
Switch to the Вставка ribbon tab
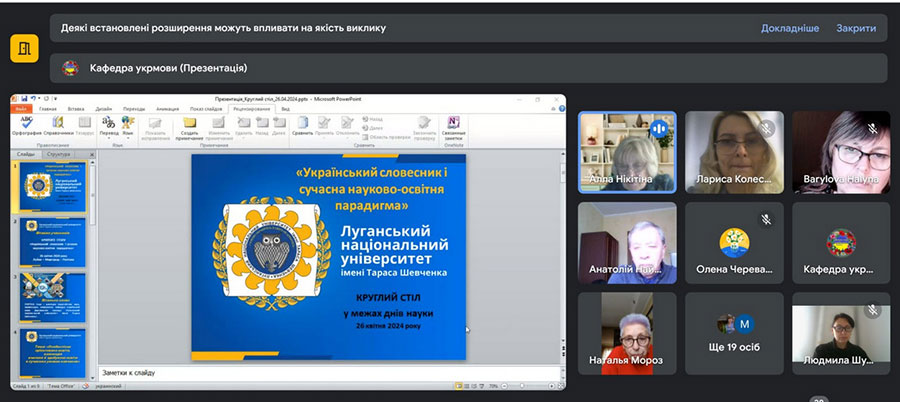[x=76, y=108]
